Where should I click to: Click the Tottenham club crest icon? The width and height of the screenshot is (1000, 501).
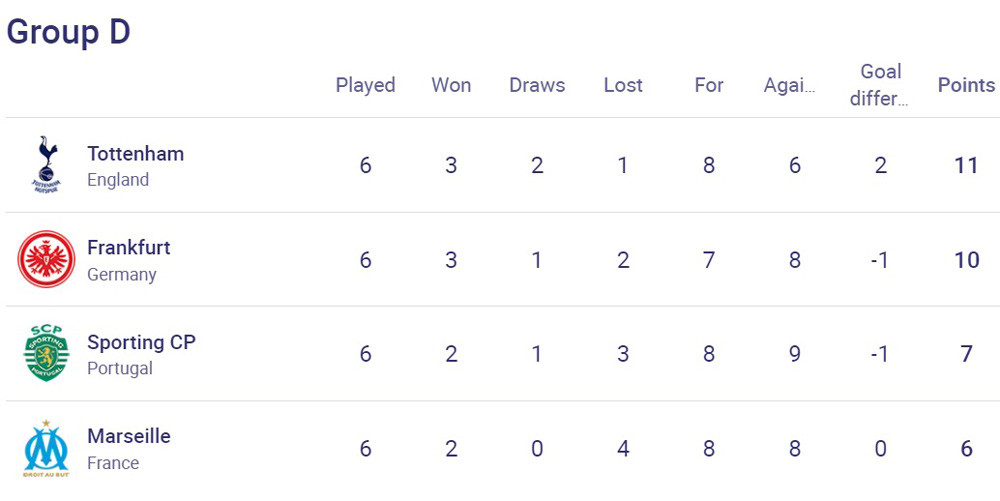click(46, 165)
